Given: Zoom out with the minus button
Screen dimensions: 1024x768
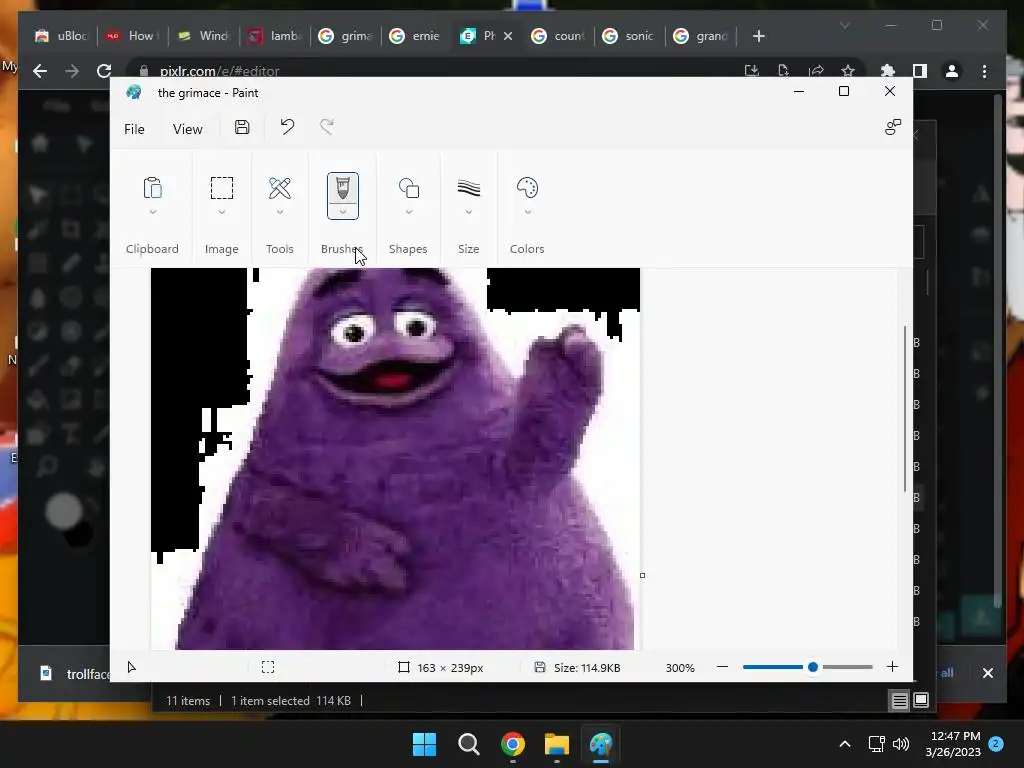Looking at the screenshot, I should 722,667.
